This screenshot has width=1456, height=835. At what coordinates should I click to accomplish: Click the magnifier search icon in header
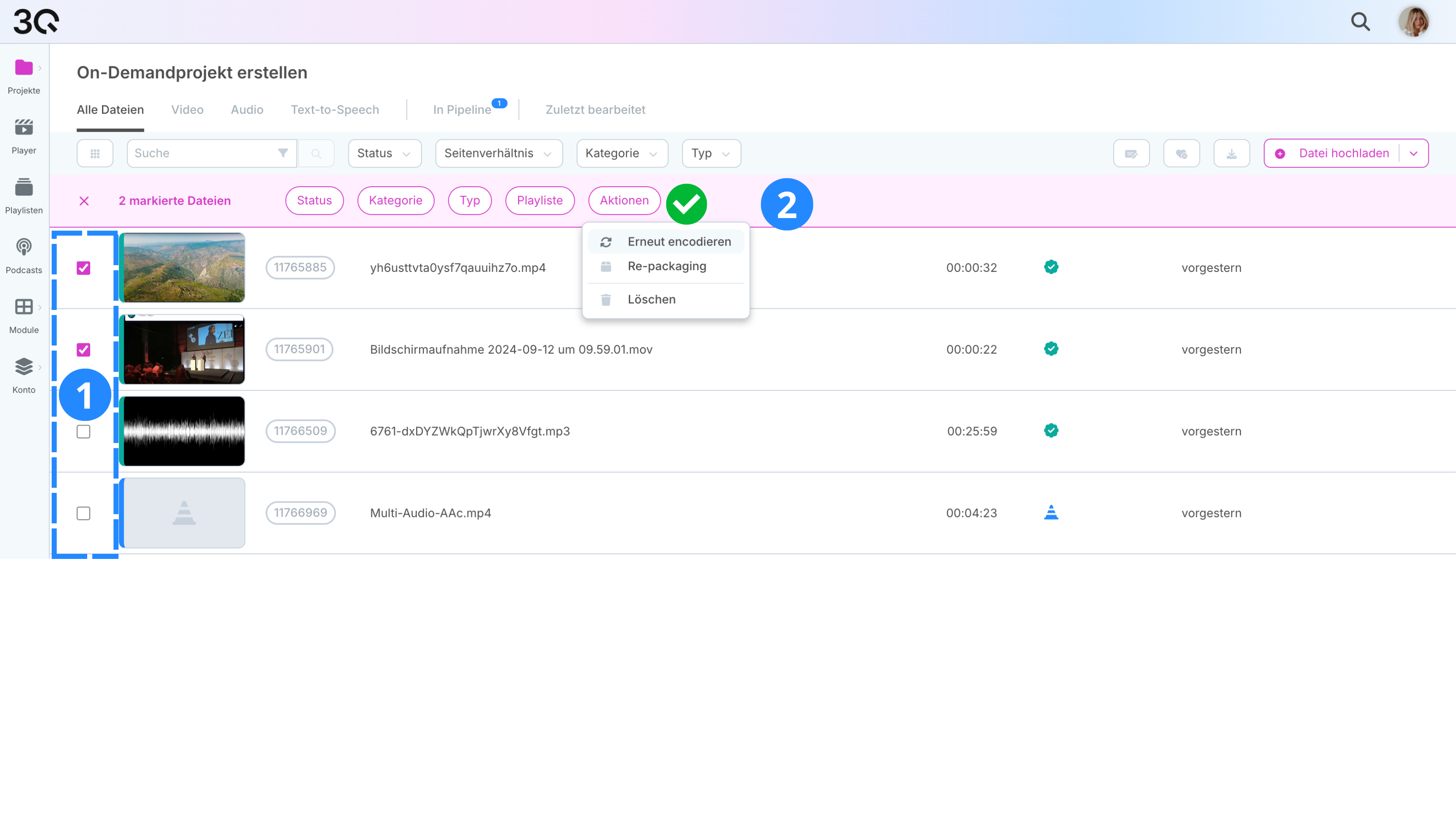pyautogui.click(x=1359, y=22)
